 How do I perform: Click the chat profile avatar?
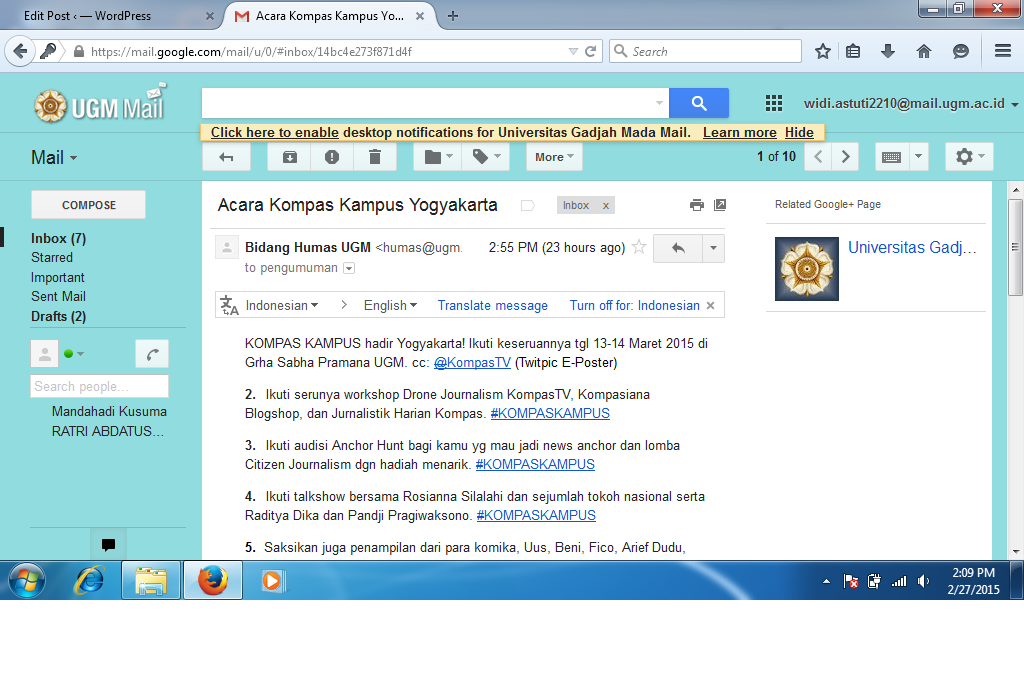pyautogui.click(x=44, y=354)
